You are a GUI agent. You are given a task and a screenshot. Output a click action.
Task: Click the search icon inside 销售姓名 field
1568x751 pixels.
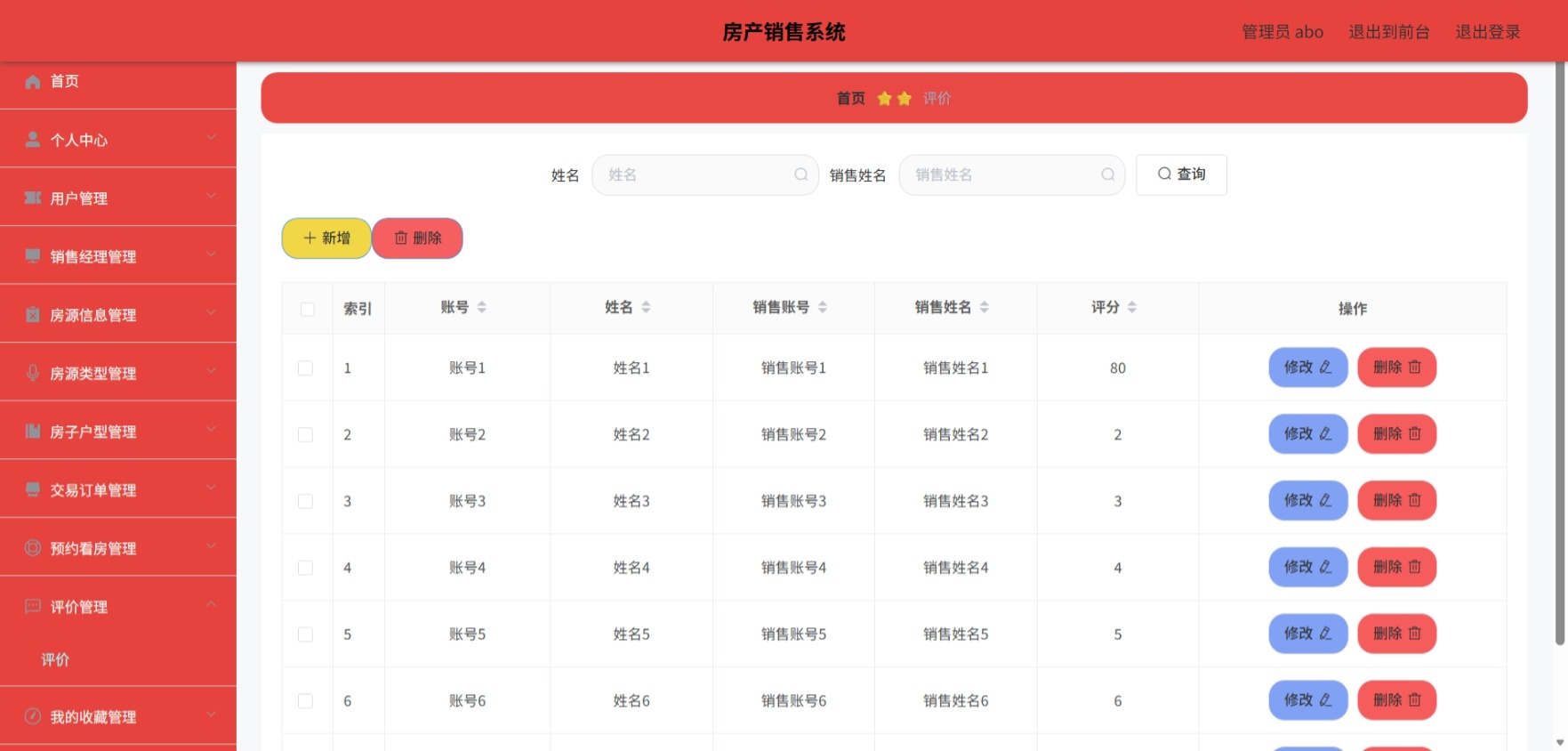click(x=1108, y=174)
